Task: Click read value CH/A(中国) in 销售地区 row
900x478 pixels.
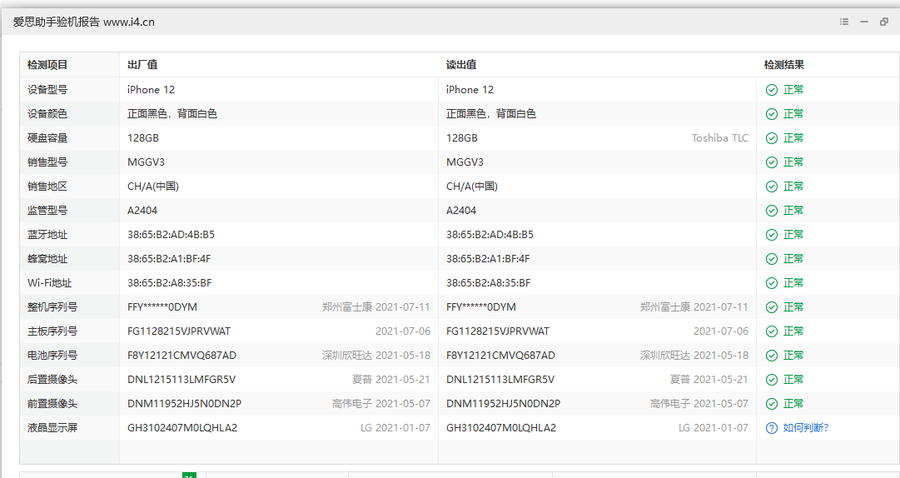Action: pos(472,186)
